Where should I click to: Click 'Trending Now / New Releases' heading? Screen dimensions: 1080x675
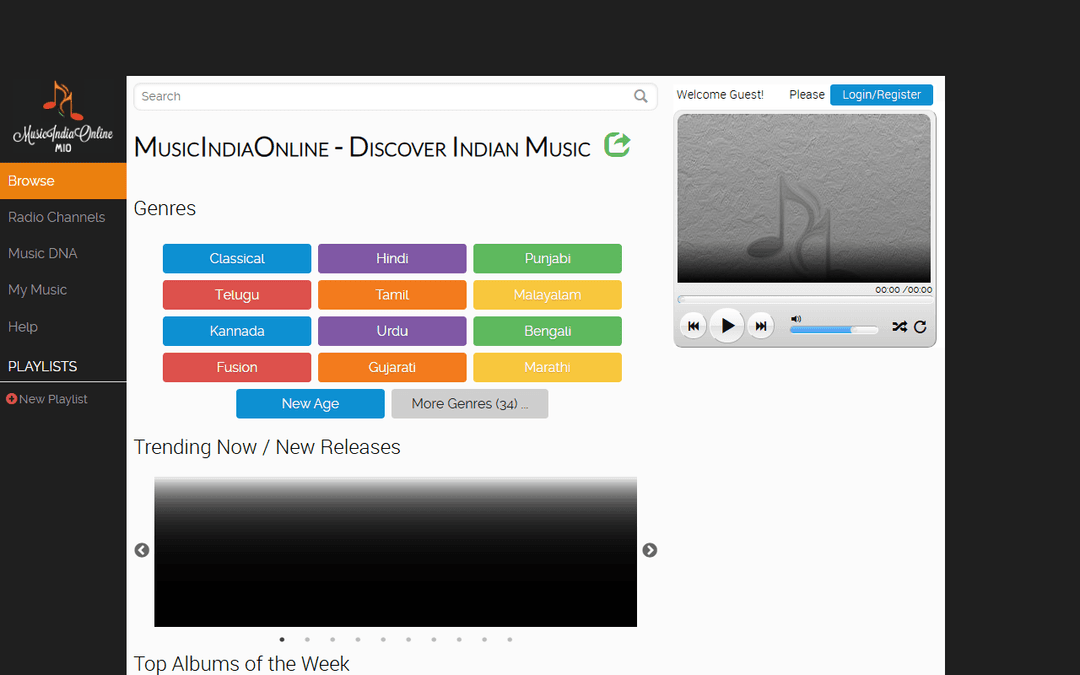(267, 447)
